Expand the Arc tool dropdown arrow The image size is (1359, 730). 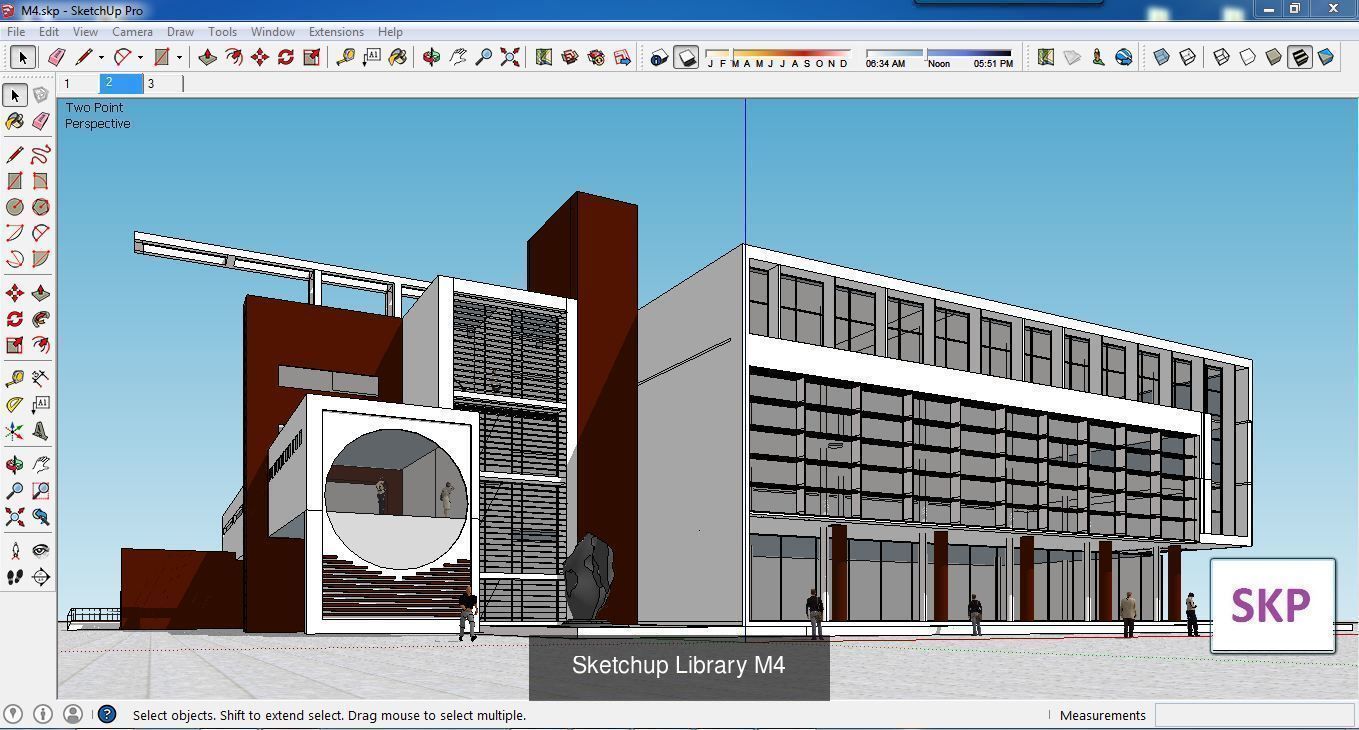[140, 57]
